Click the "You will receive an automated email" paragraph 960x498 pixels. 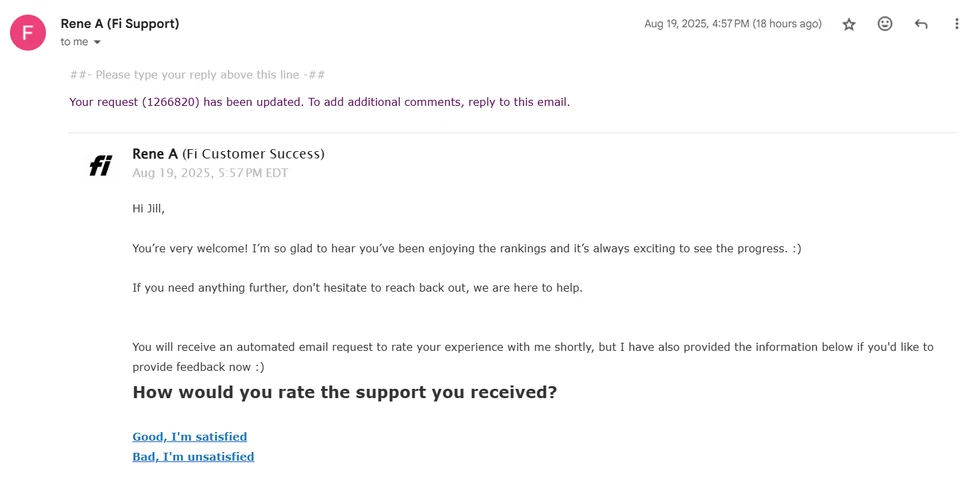532,347
